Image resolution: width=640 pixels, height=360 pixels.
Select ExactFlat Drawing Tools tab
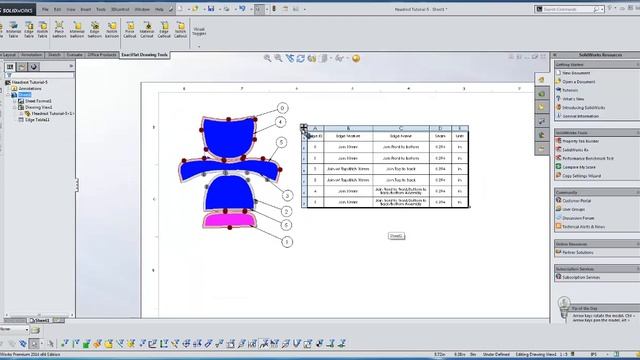coord(144,55)
